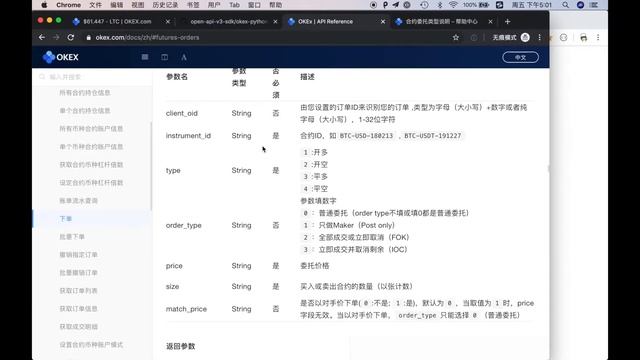Click the BTC-USD-180213 code sample
The image size is (640, 360).
coord(366,136)
